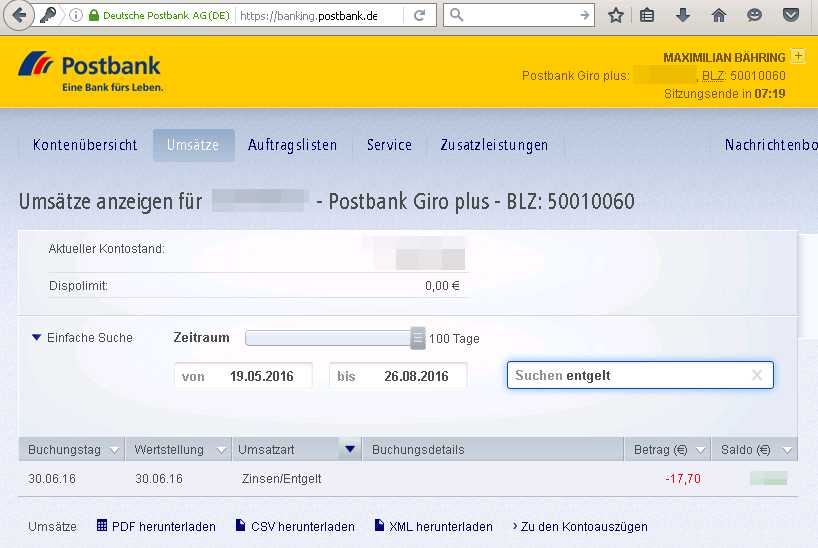Follow the Zu den Kontoauszügen link
Viewport: 818px width, 548px height.
(580, 526)
